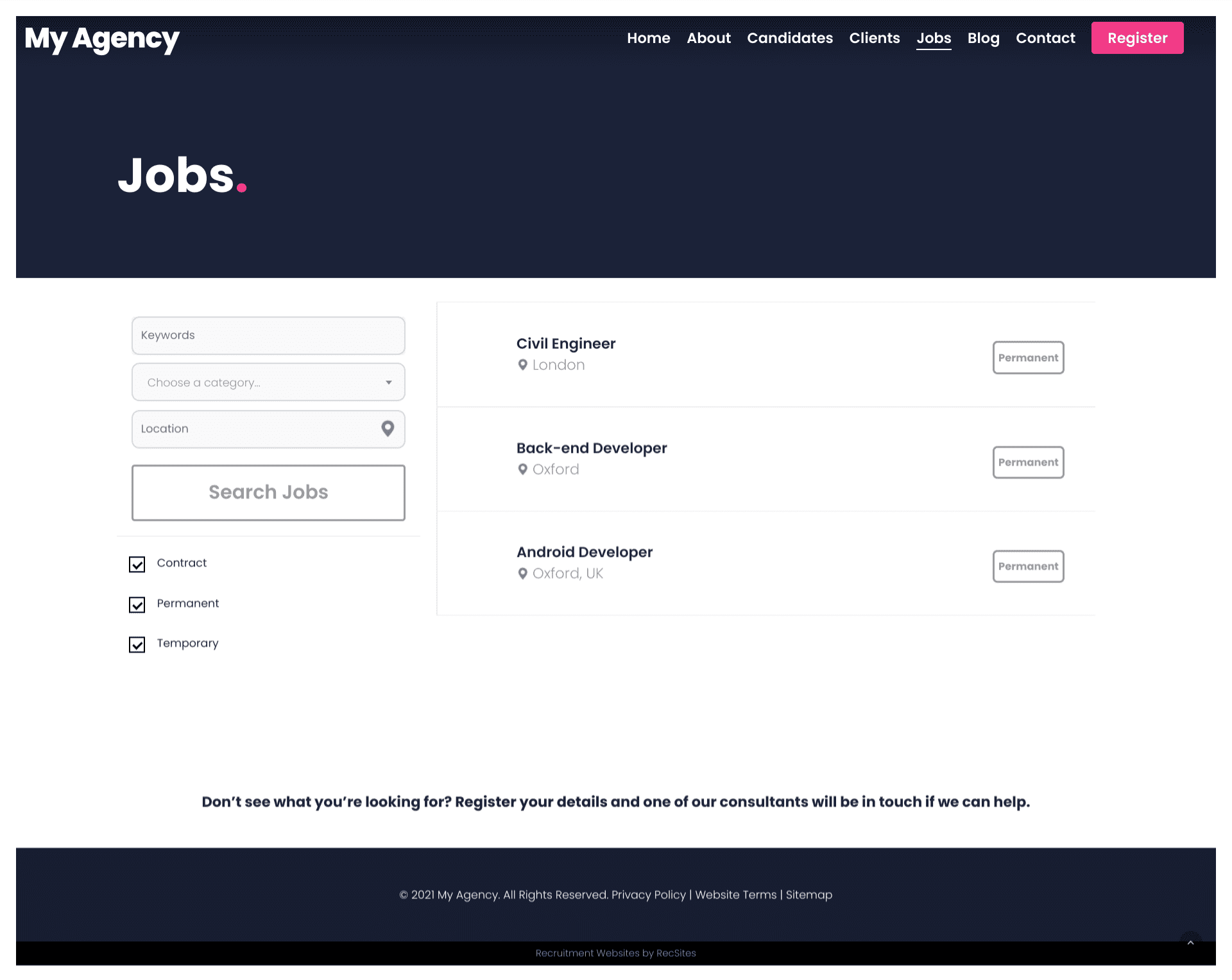Click the map pin icon beside Android Developer

(x=521, y=574)
